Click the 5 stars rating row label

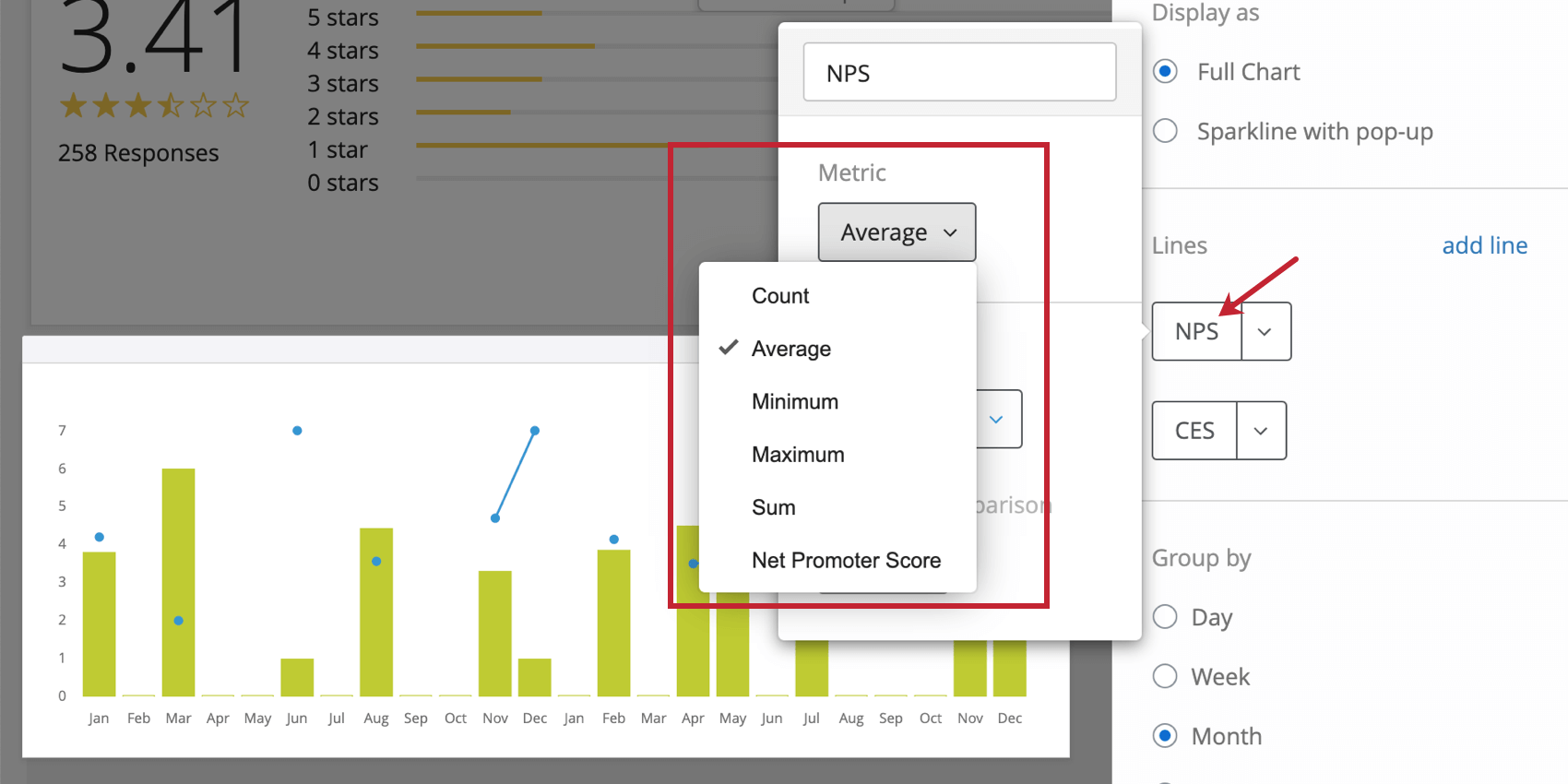[x=343, y=18]
